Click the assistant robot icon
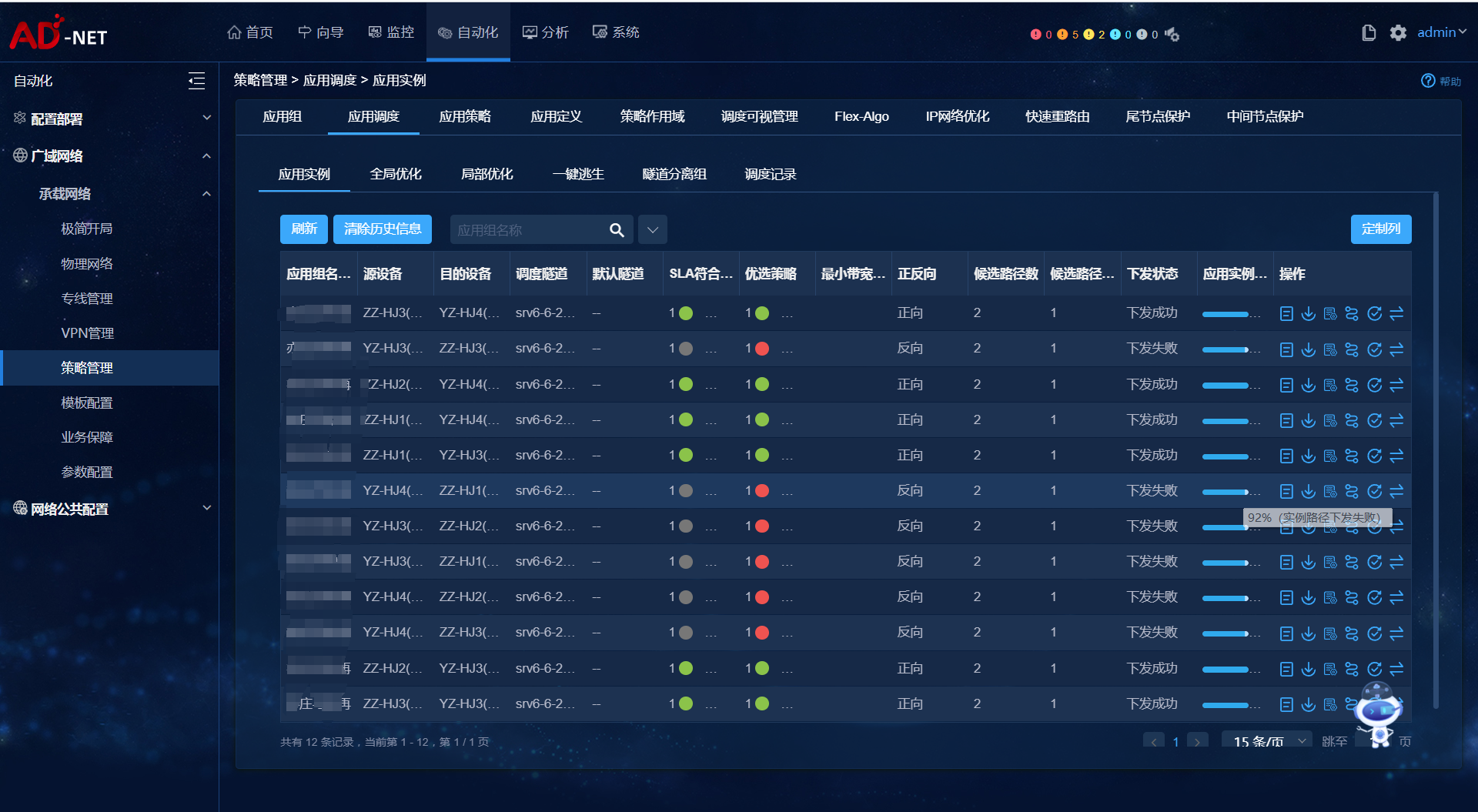The height and width of the screenshot is (812, 1478). point(1378,713)
